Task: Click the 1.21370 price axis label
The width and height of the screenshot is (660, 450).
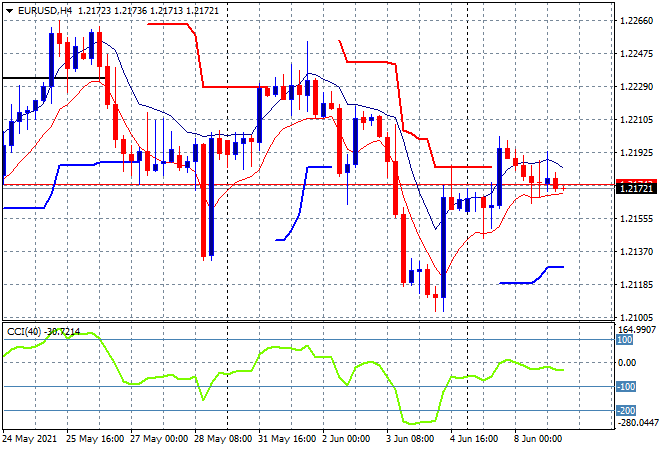Action: click(636, 252)
